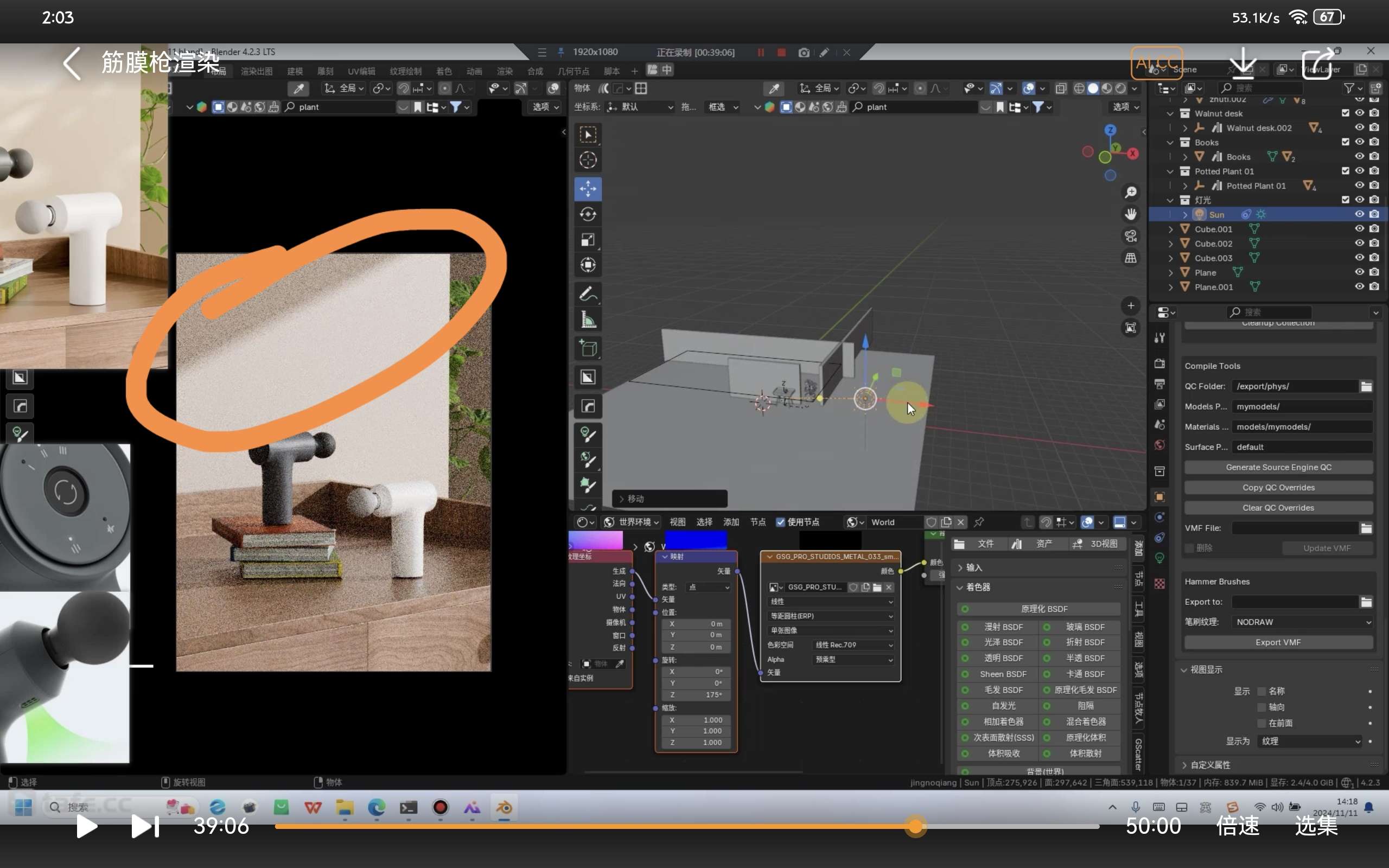Select the Measure tool
Image resolution: width=1389 pixels, height=868 pixels.
588,320
